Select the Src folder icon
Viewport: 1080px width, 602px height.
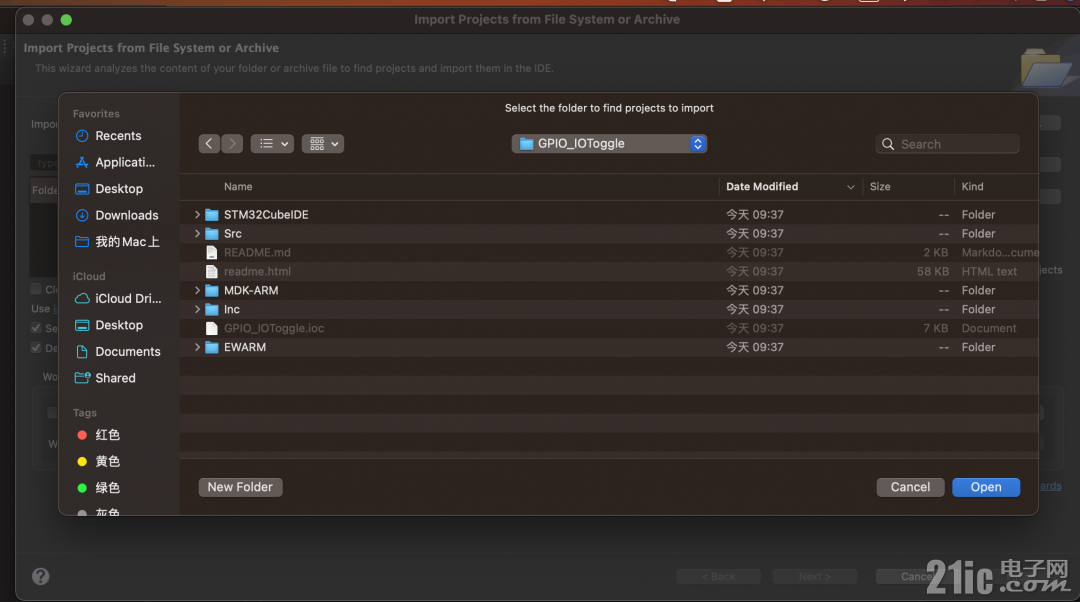coord(212,233)
